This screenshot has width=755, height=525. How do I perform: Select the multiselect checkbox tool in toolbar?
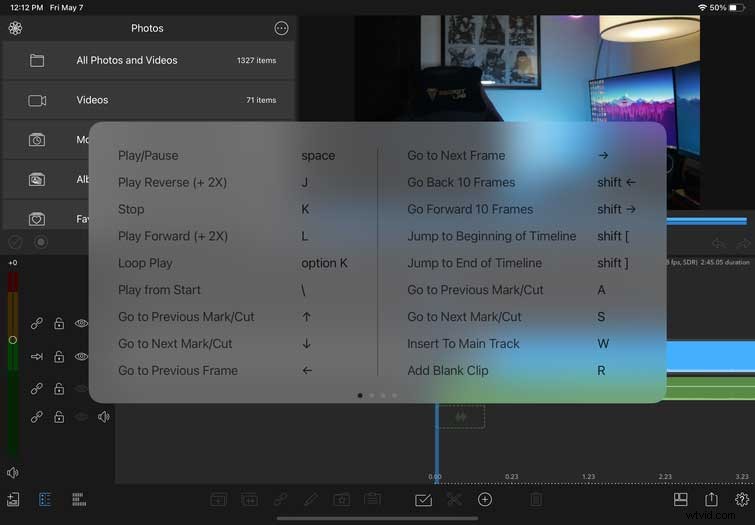(423, 499)
